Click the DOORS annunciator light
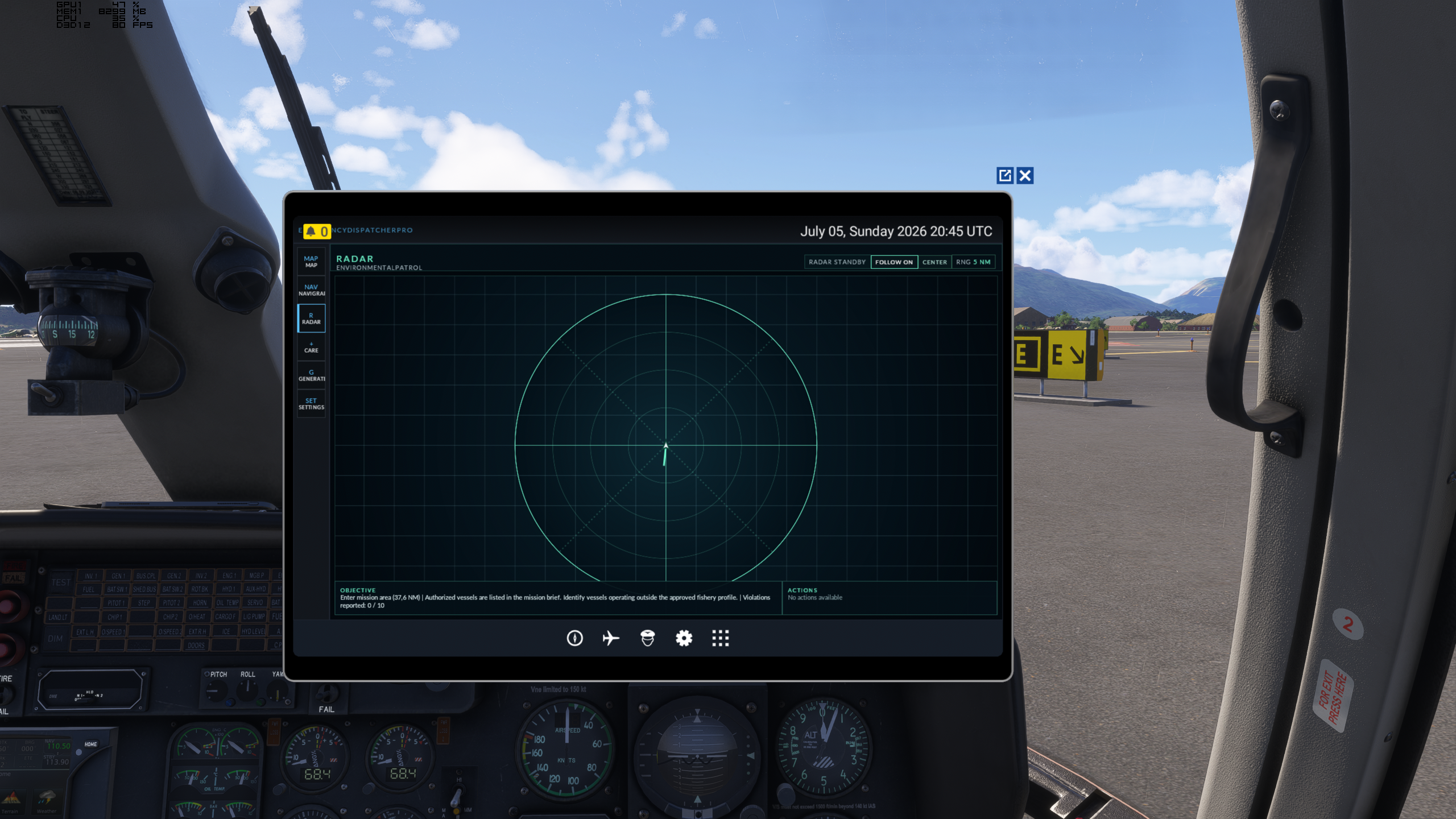This screenshot has height=819, width=1456. (x=196, y=645)
